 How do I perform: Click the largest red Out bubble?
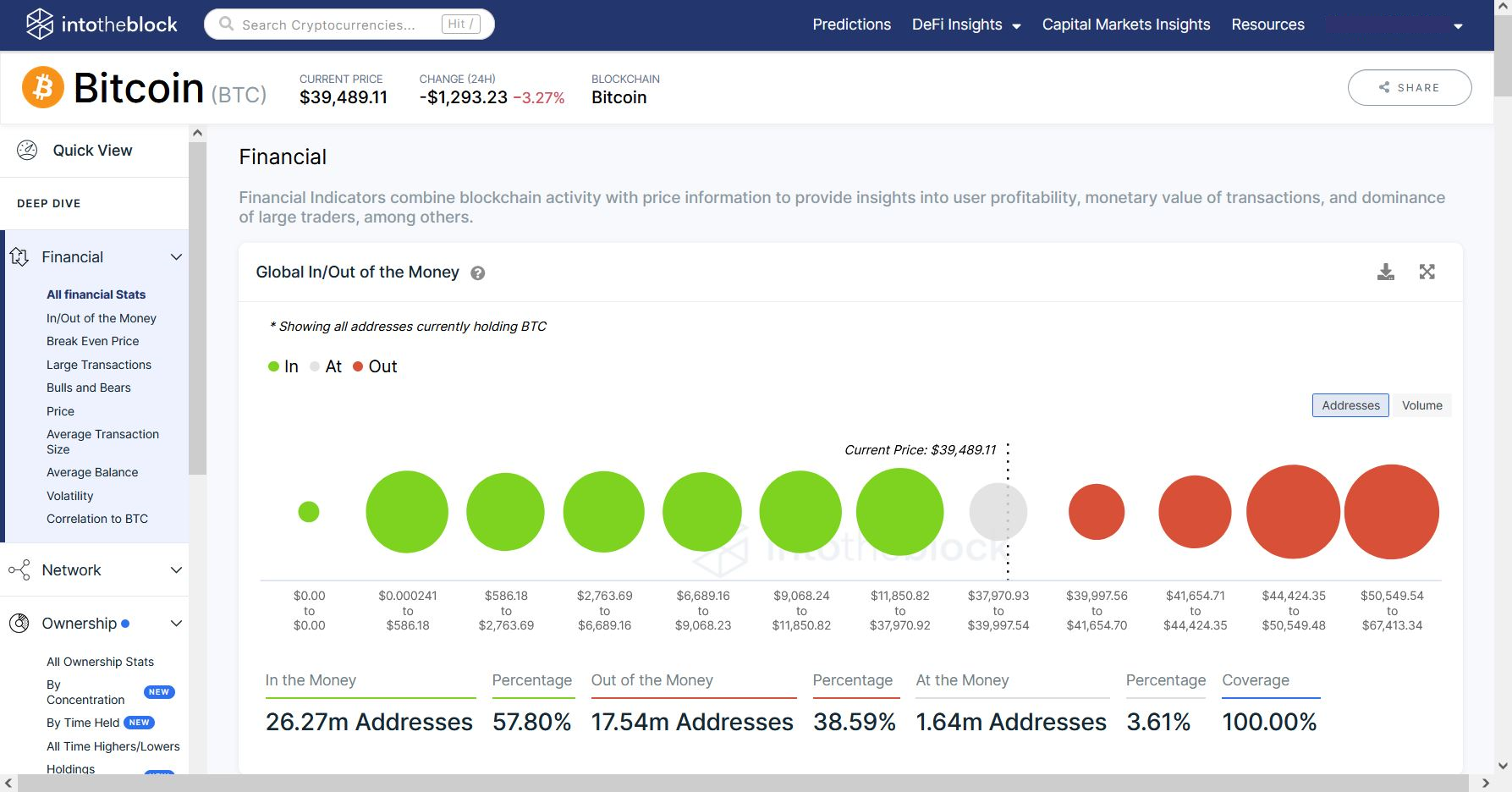(1391, 512)
